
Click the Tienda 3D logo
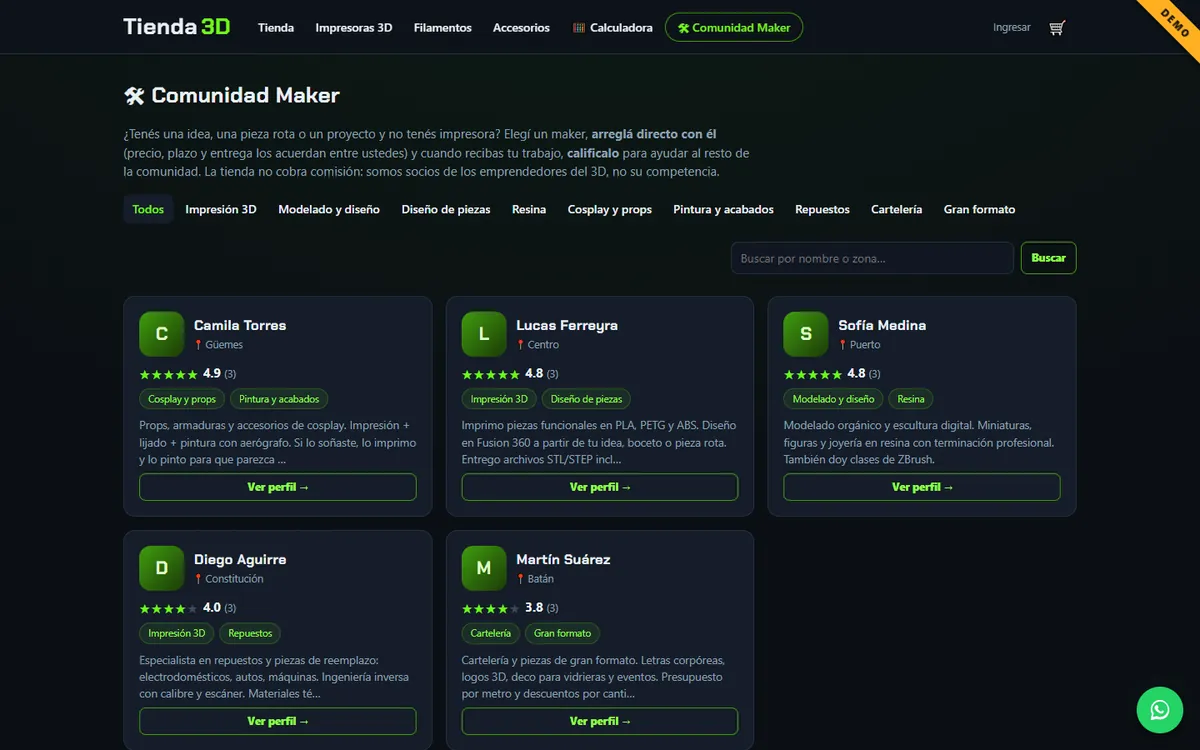coord(177,27)
